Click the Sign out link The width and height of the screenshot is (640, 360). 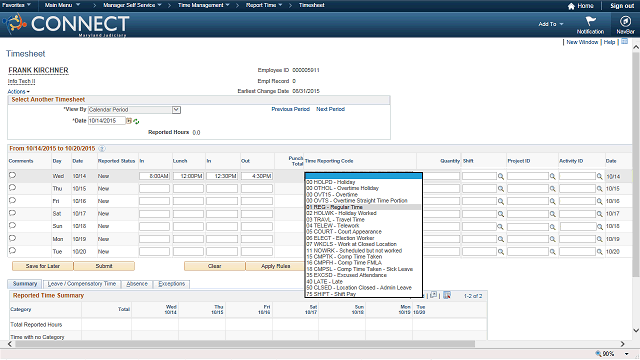(x=622, y=6)
